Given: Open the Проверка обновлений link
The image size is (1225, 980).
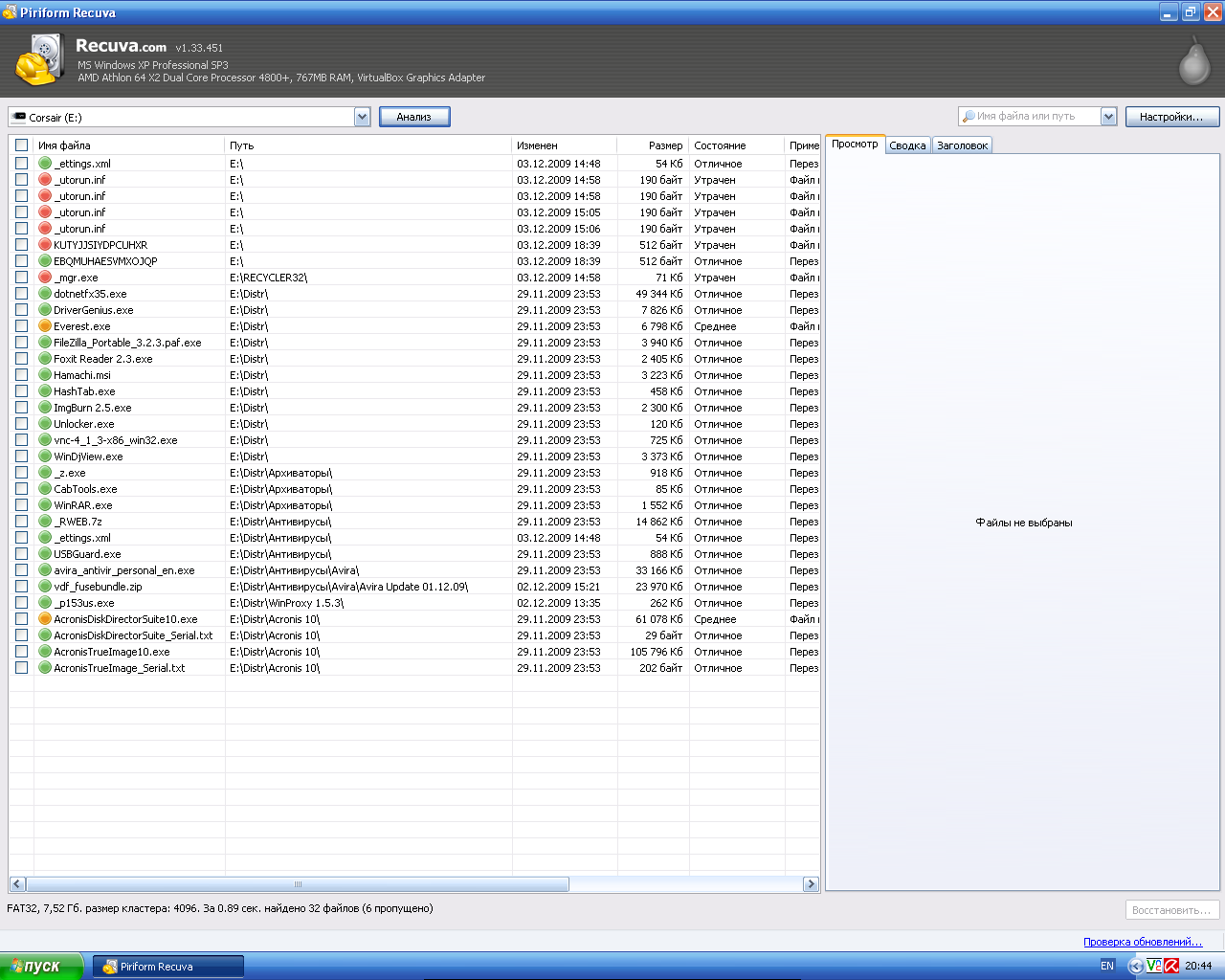Looking at the screenshot, I should [x=1143, y=942].
